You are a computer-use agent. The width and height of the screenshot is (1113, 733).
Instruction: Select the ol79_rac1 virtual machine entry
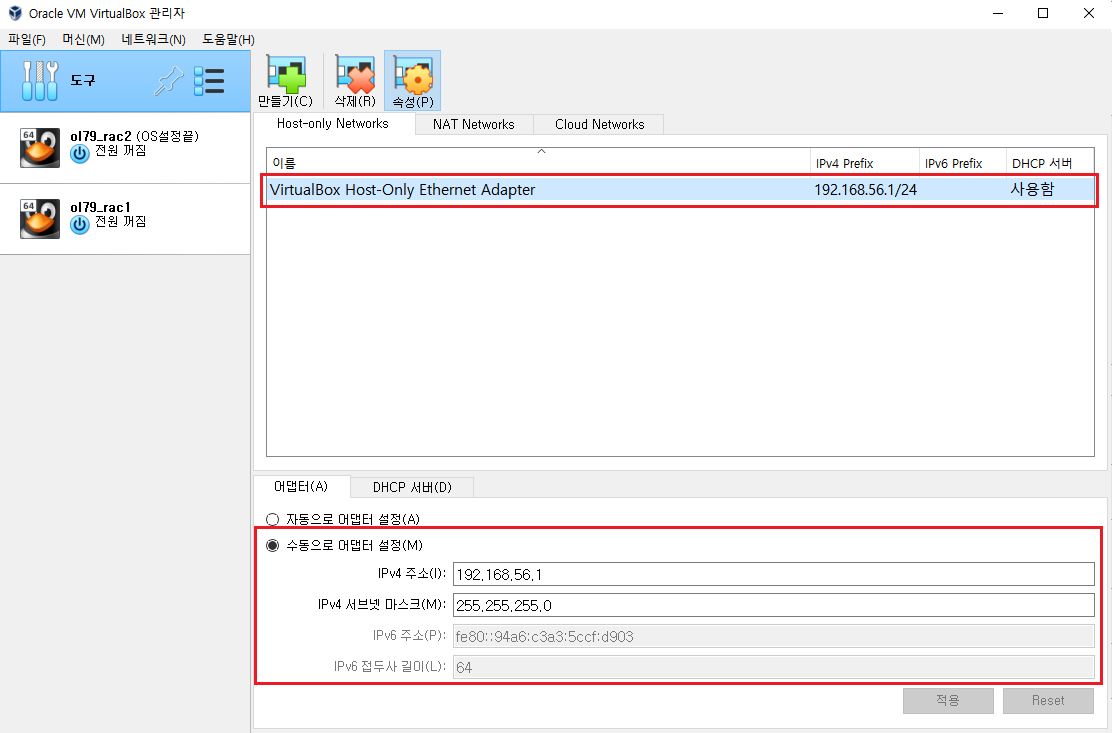(x=125, y=219)
